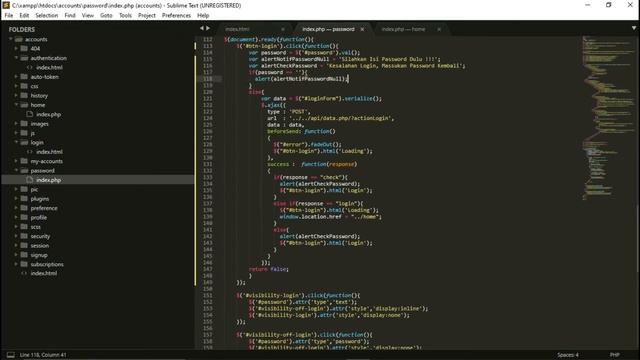640x360 pixels.
Task: Expand the js folder
Action: tap(16, 133)
